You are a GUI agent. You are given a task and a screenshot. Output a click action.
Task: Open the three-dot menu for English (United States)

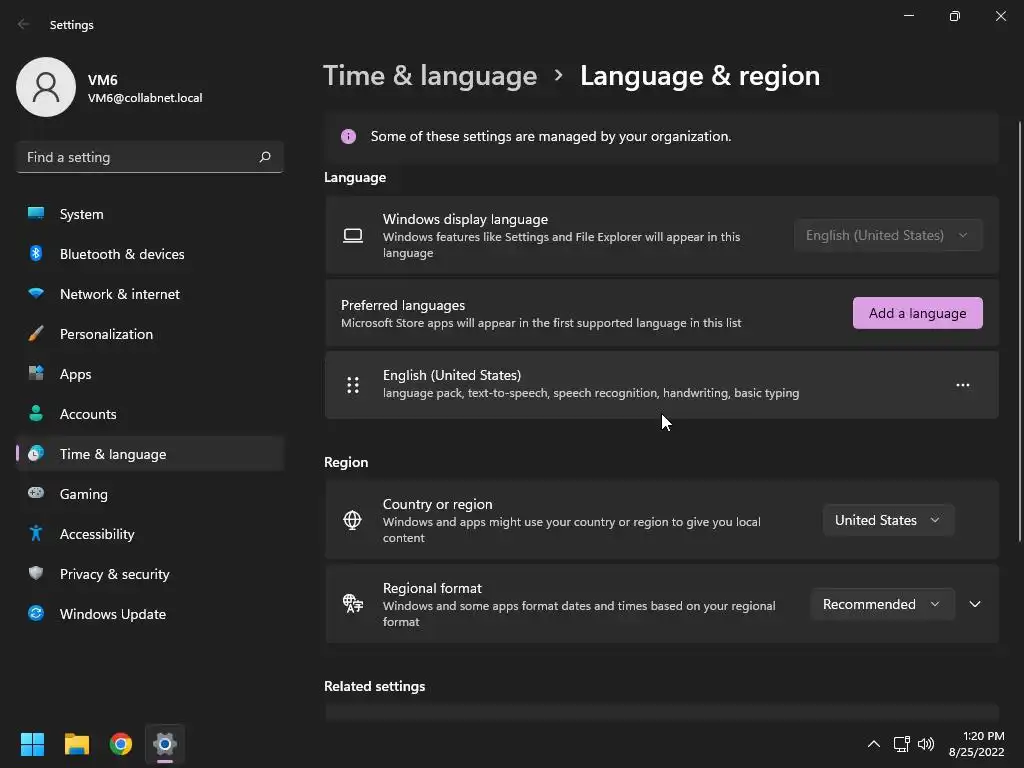pyautogui.click(x=963, y=385)
